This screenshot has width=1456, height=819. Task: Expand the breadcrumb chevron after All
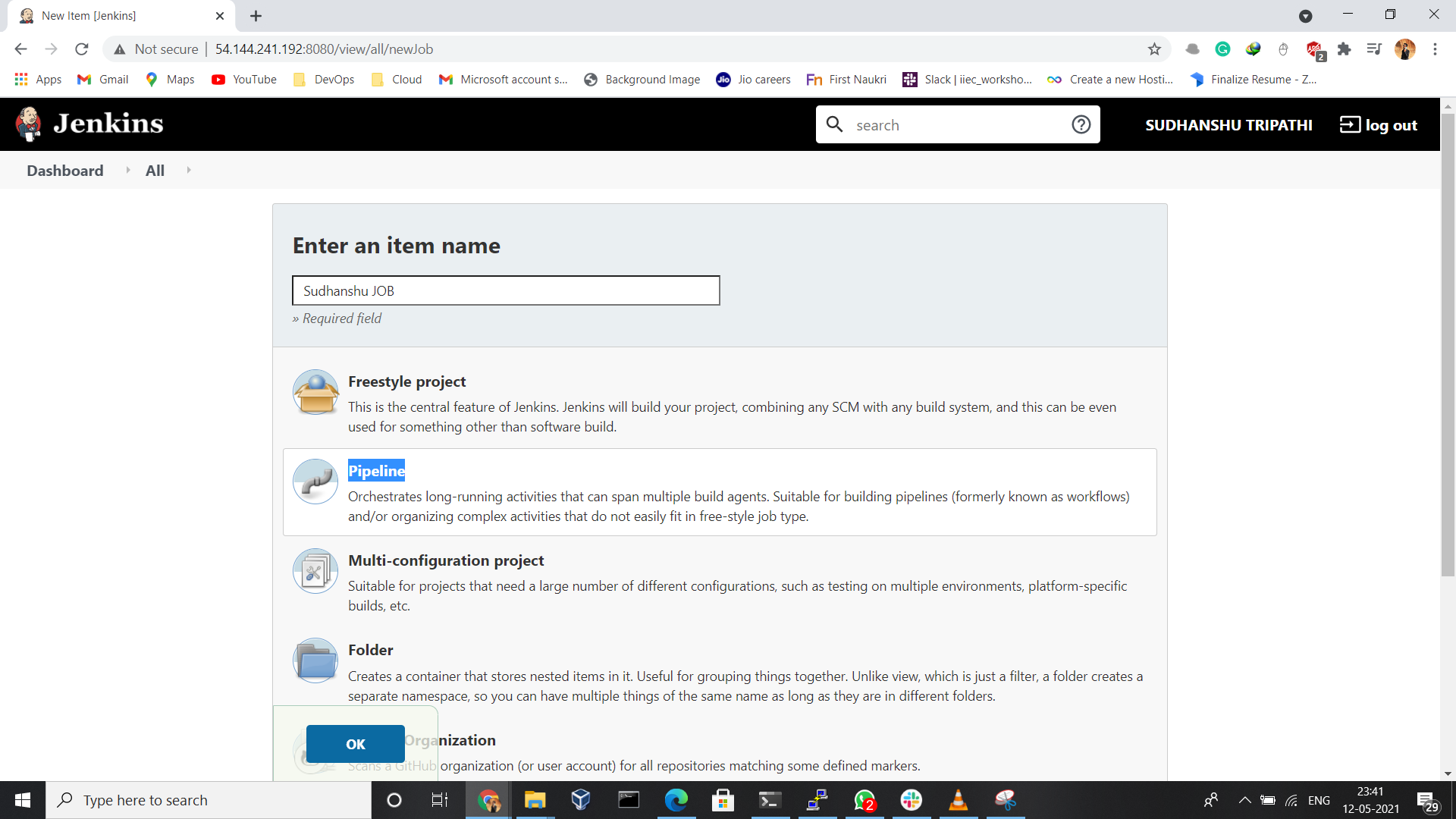(x=188, y=170)
